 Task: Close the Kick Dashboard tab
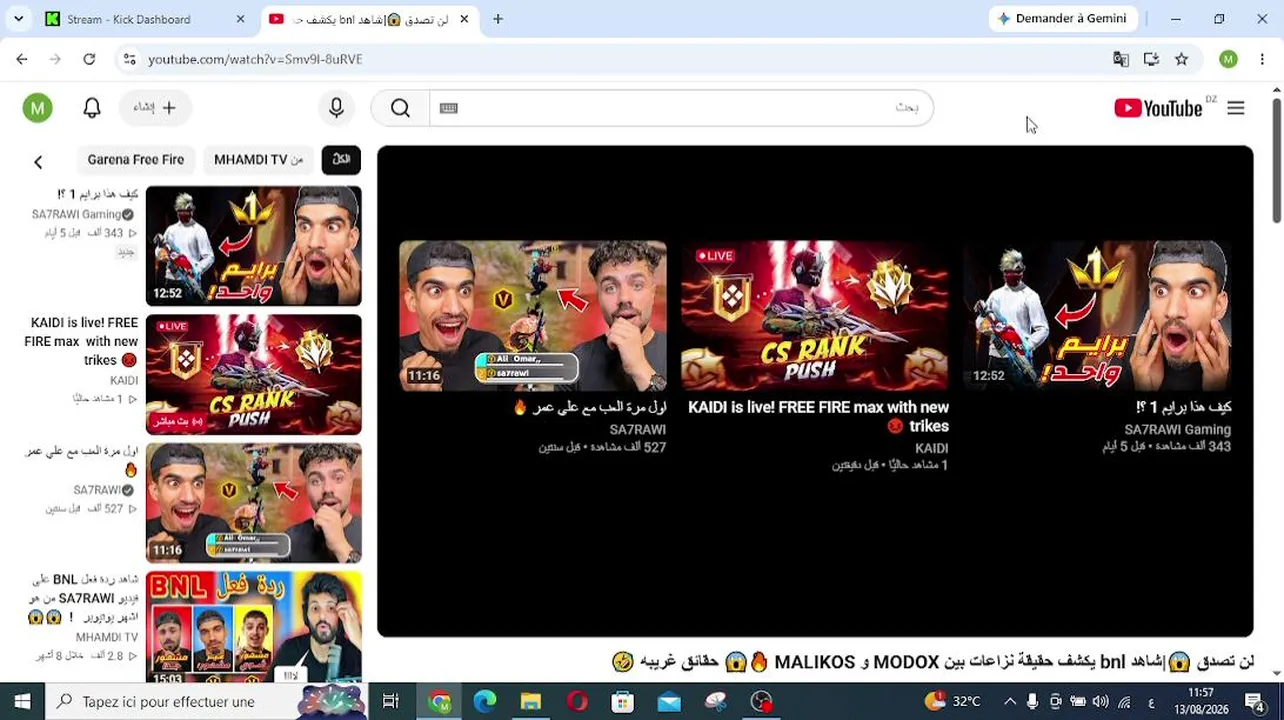240,19
